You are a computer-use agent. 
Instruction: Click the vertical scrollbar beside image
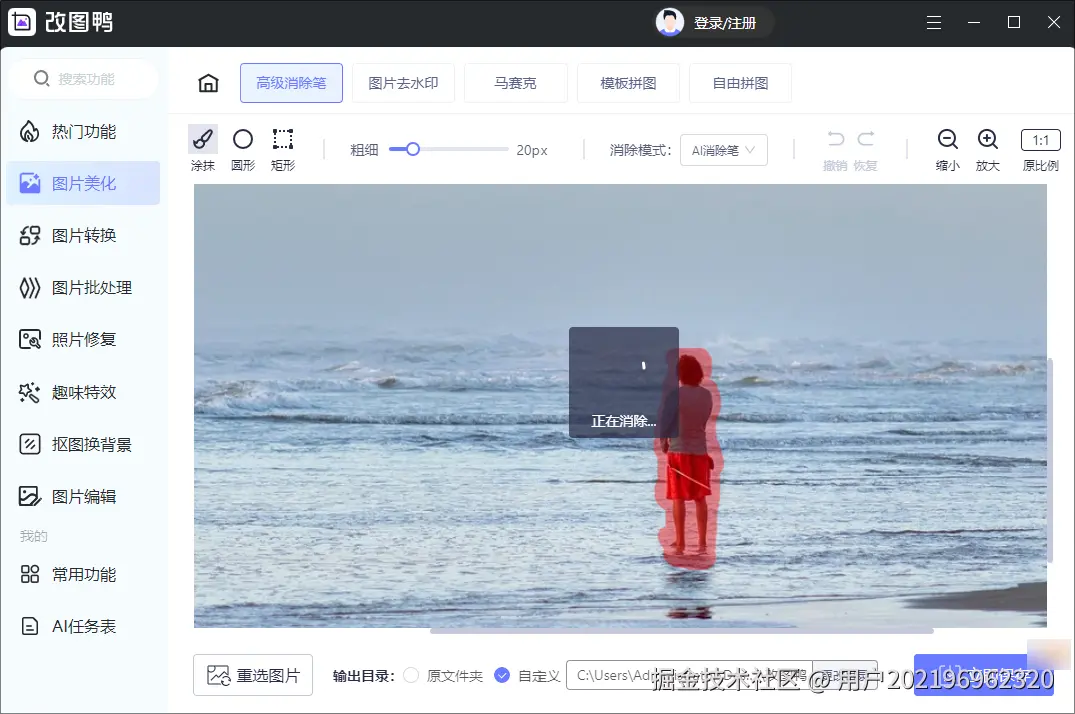tap(1050, 460)
